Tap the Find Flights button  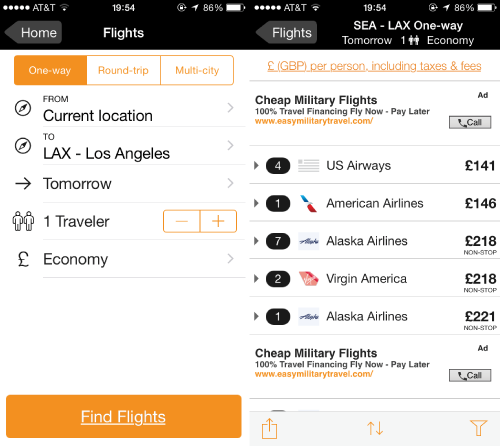(x=124, y=416)
